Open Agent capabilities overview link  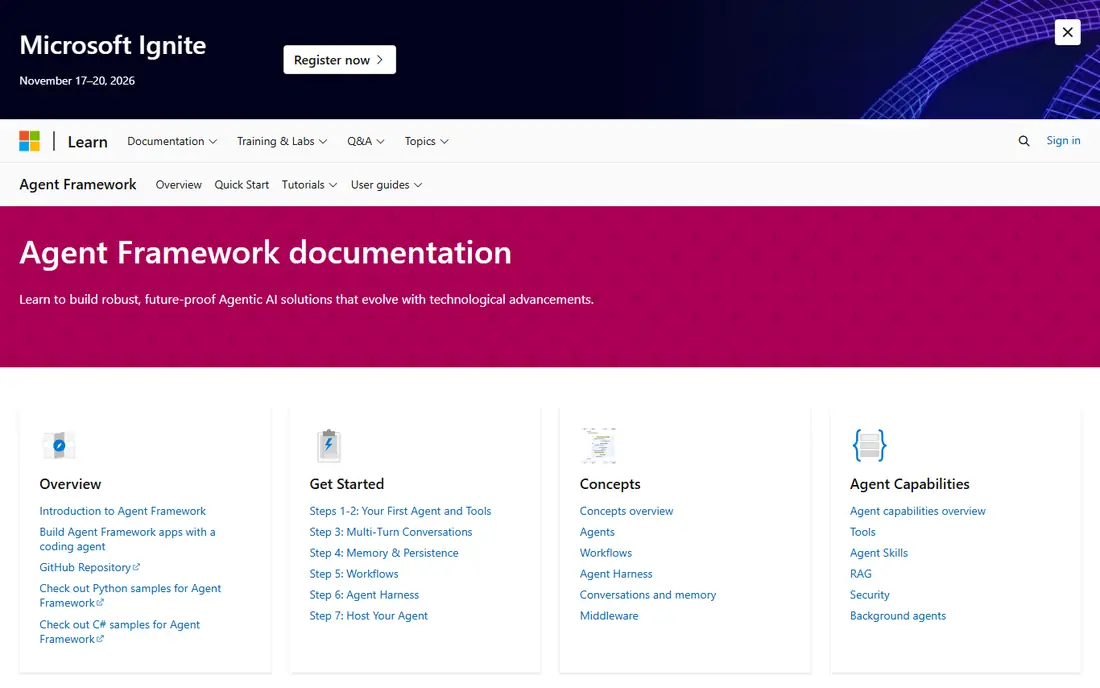(x=918, y=511)
